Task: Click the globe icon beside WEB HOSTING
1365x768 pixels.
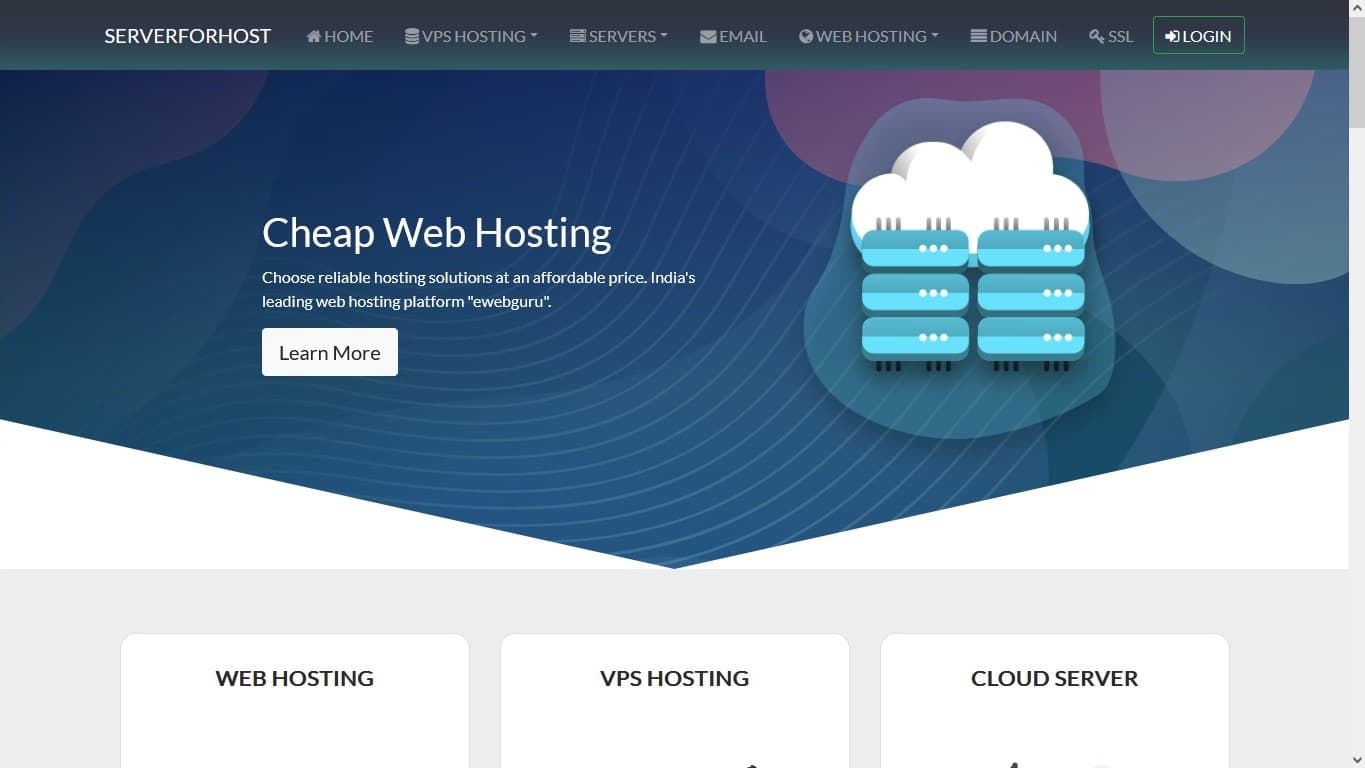Action: 804,36
